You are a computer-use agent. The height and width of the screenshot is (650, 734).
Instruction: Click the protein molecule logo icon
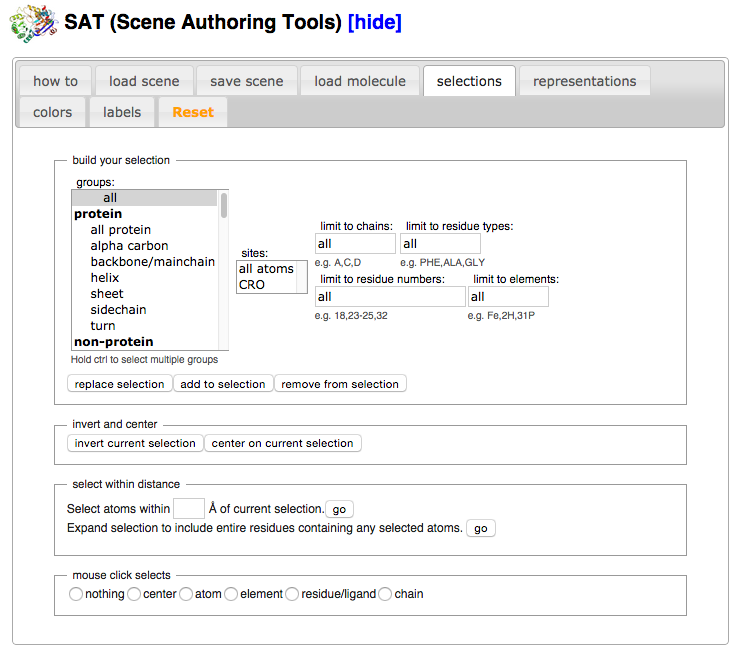pos(29,23)
